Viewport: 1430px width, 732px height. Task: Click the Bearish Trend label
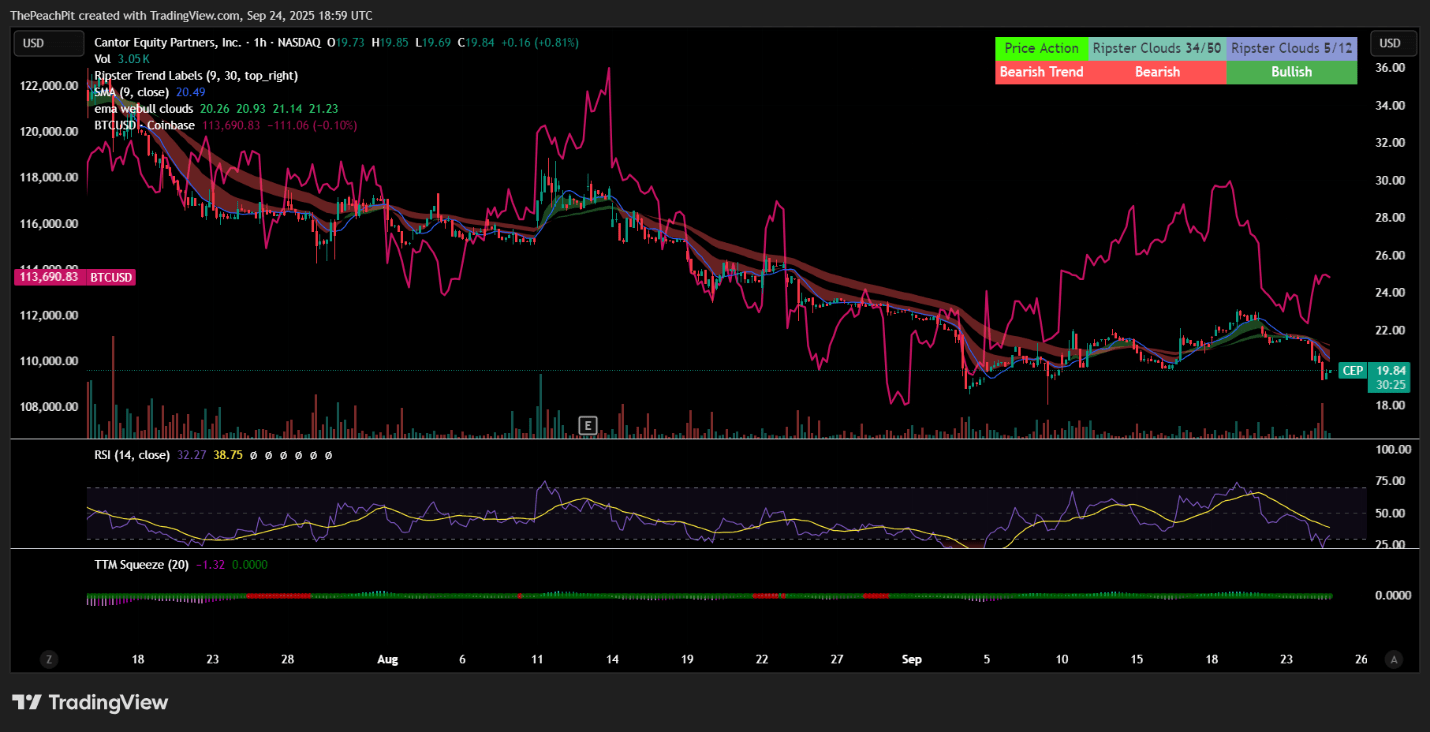(x=1041, y=72)
